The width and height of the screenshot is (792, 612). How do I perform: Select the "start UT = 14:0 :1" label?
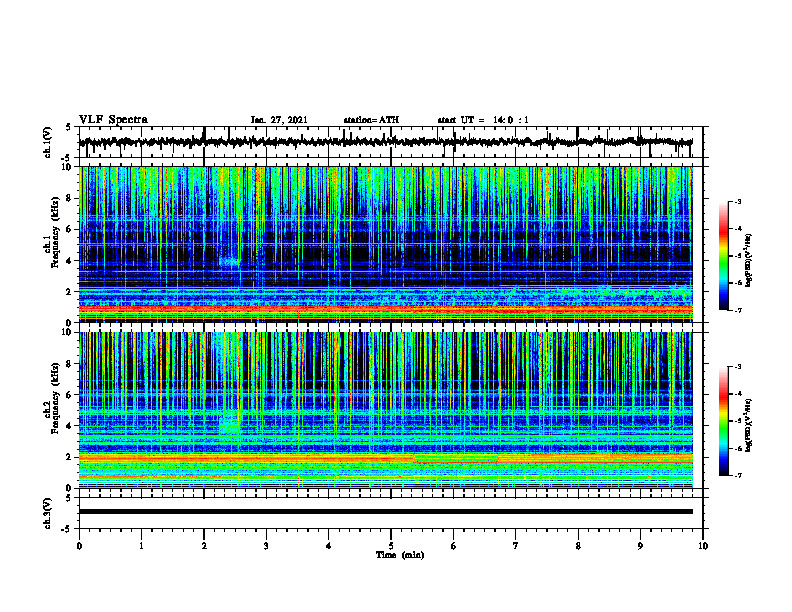[x=483, y=120]
